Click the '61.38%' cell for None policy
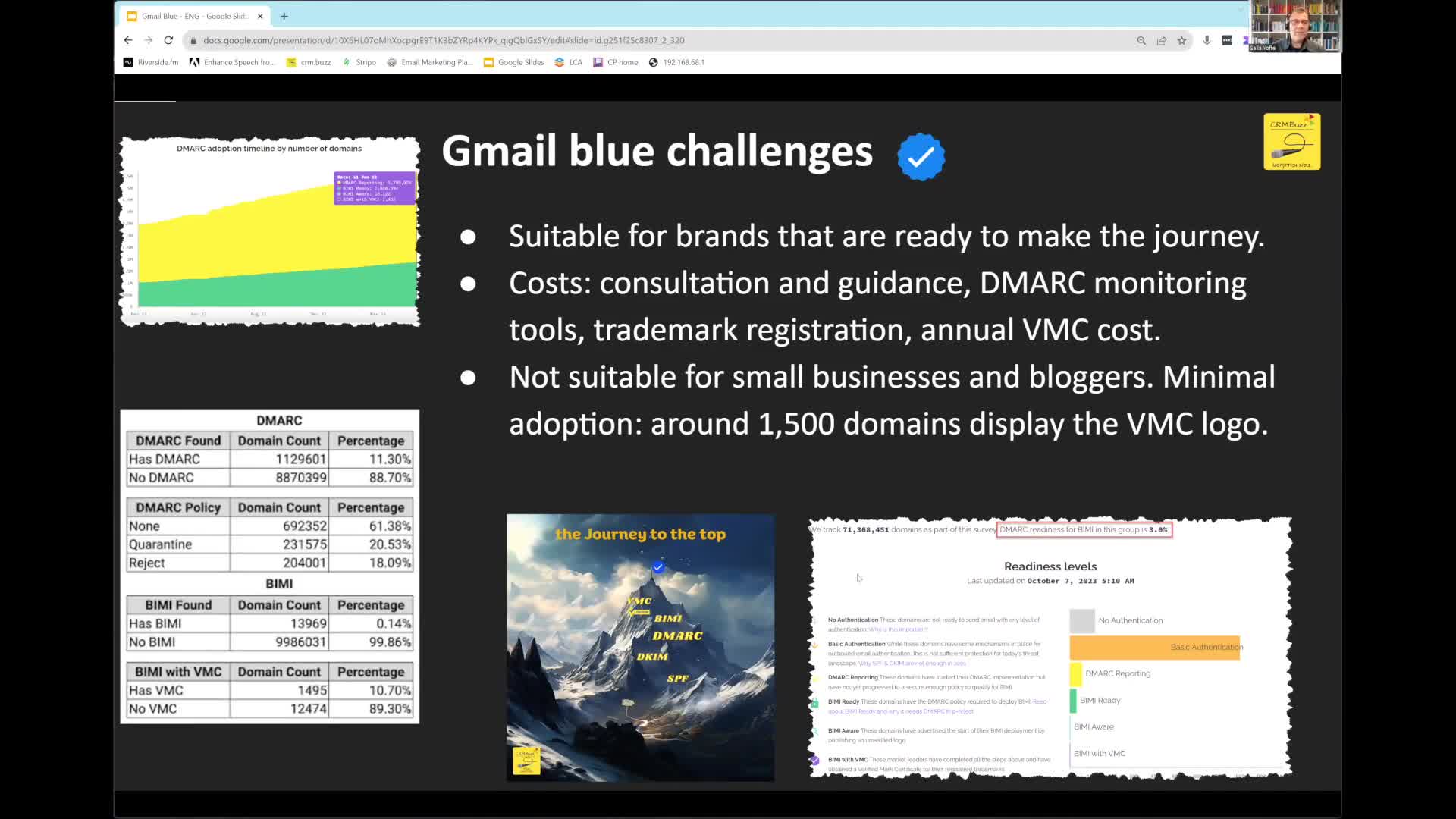The height and width of the screenshot is (819, 1456). [x=372, y=526]
